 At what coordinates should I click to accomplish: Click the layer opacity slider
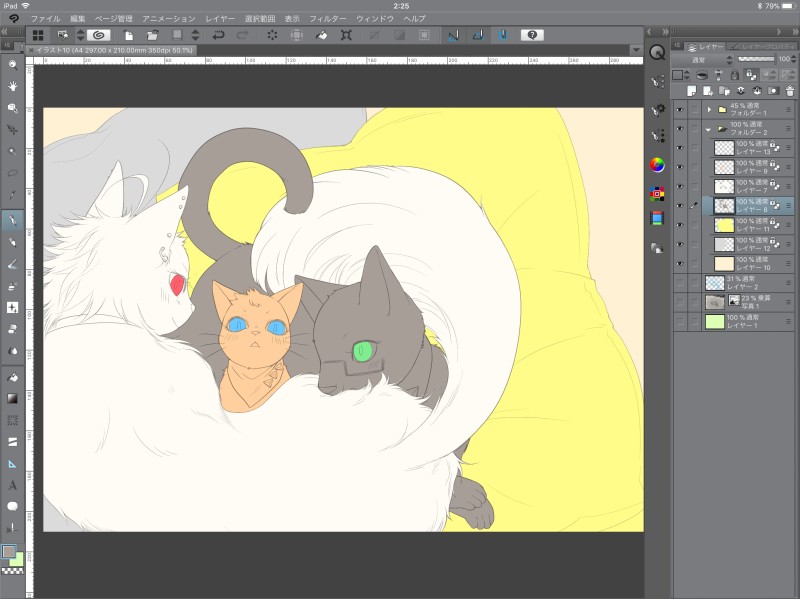(758, 59)
